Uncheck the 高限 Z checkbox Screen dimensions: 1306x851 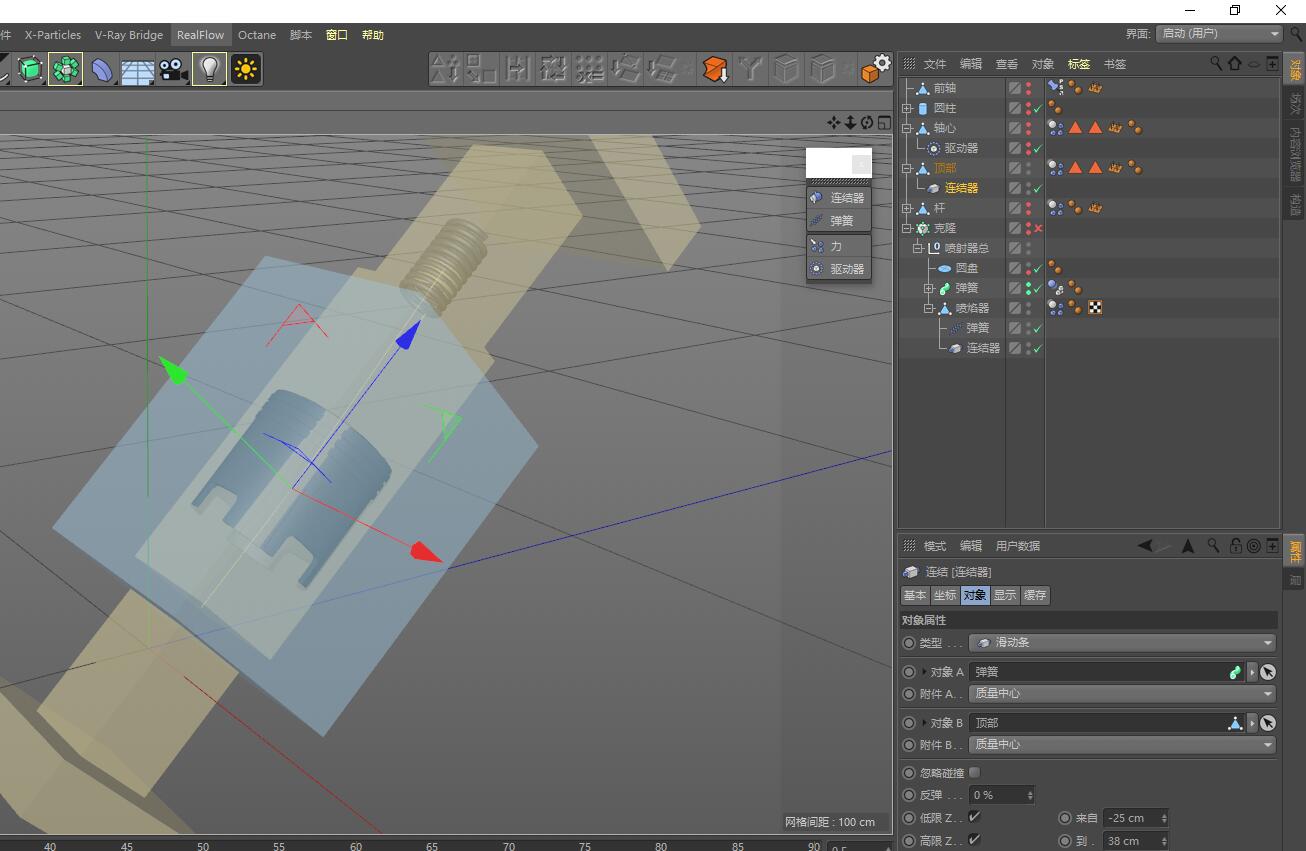[x=975, y=840]
